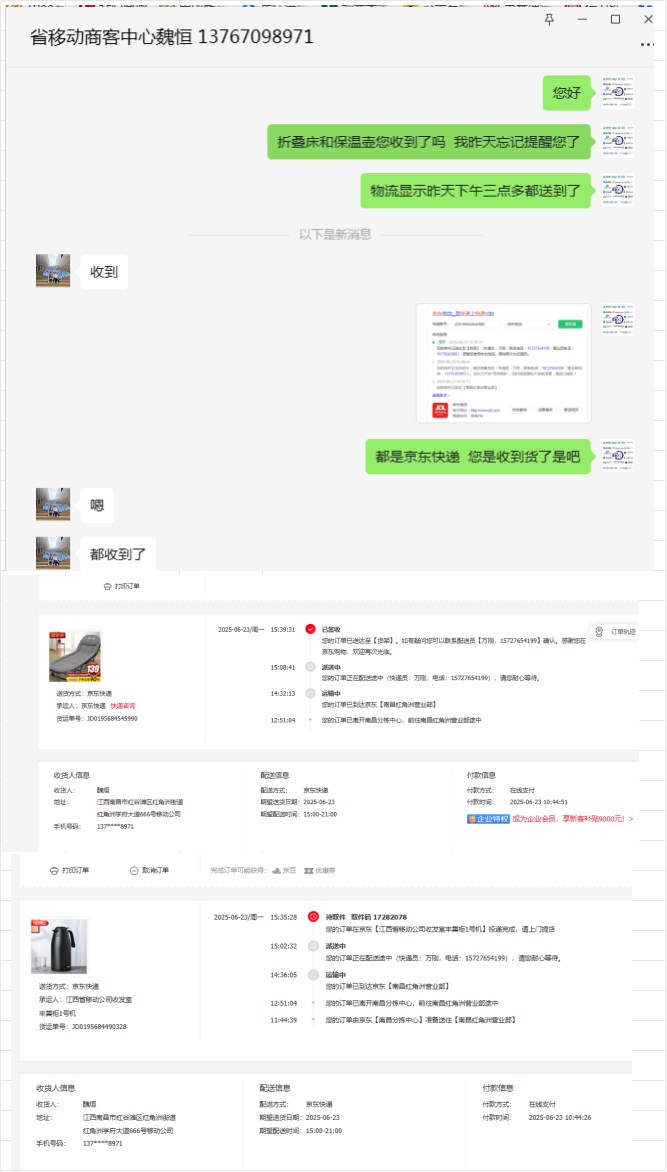Click the 订单轨迹 location pin icon
This screenshot has width=667, height=1172.
[599, 632]
